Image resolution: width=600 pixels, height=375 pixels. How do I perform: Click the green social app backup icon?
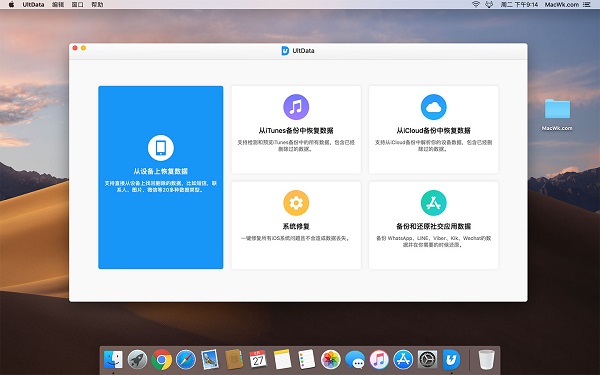434,203
